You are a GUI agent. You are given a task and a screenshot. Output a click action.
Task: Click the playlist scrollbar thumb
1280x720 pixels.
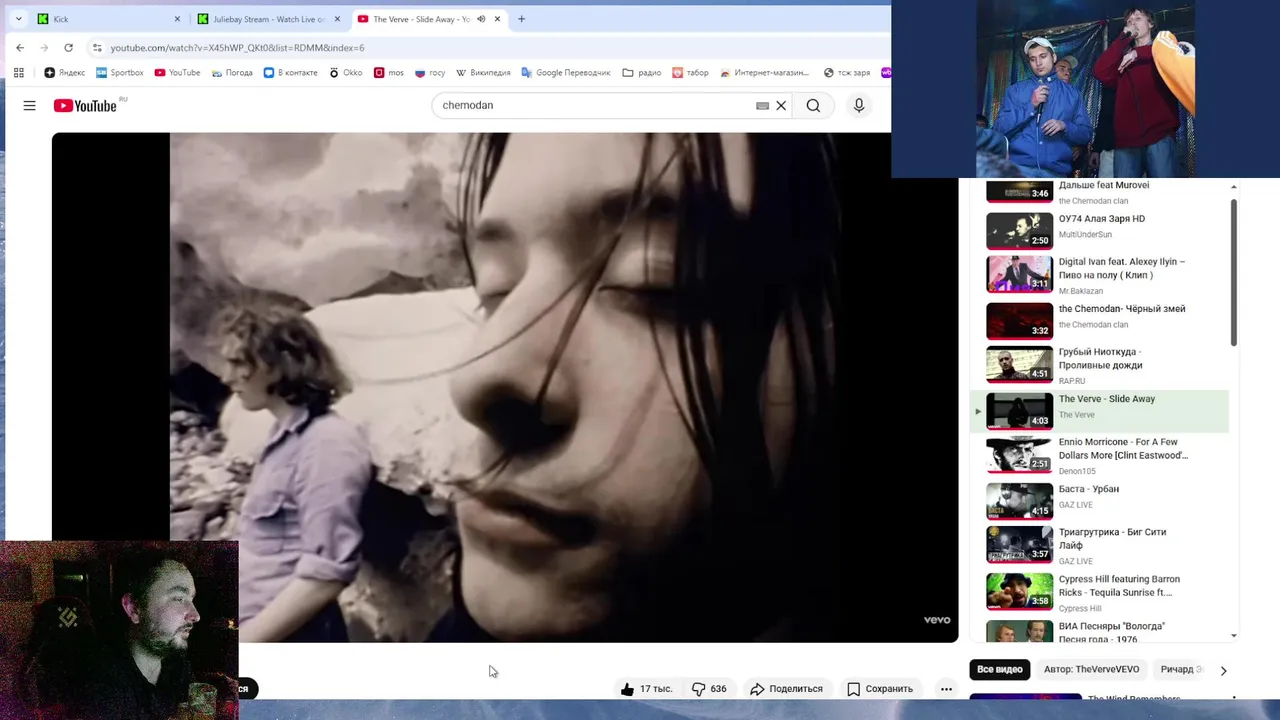pyautogui.click(x=1234, y=273)
